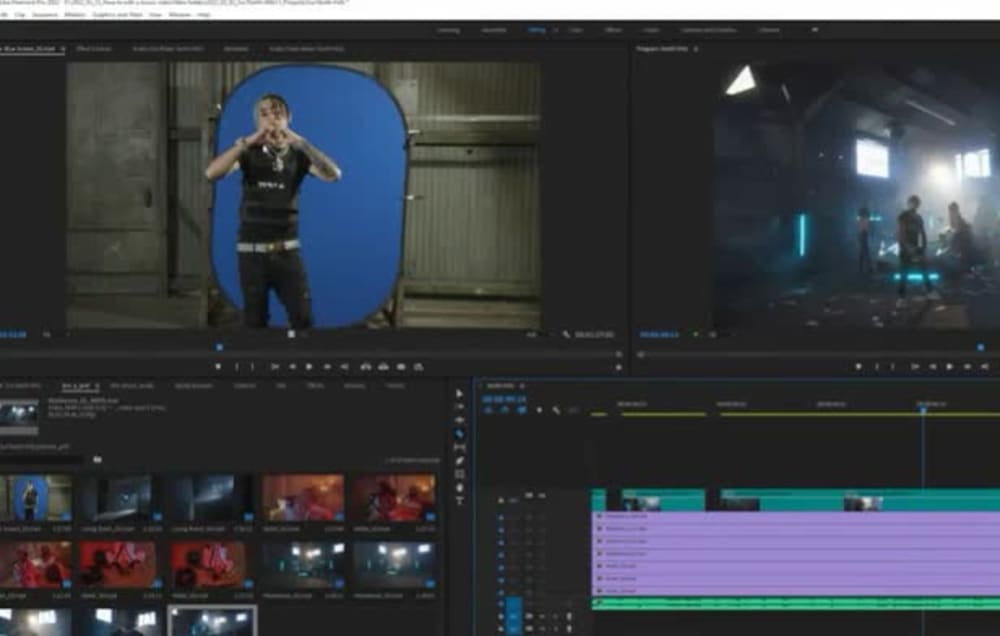
Task: Click the Snap magnet icon in the timeline
Action: 540,408
